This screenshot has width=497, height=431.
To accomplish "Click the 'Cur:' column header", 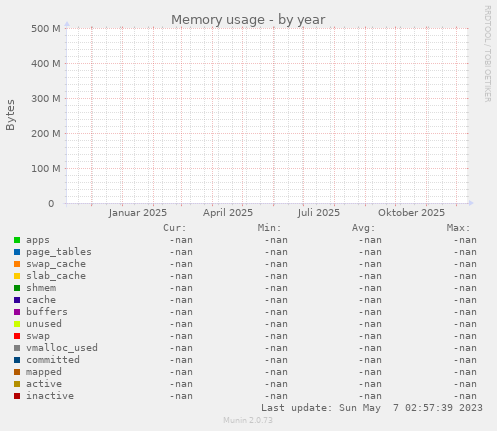I will pos(175,228).
